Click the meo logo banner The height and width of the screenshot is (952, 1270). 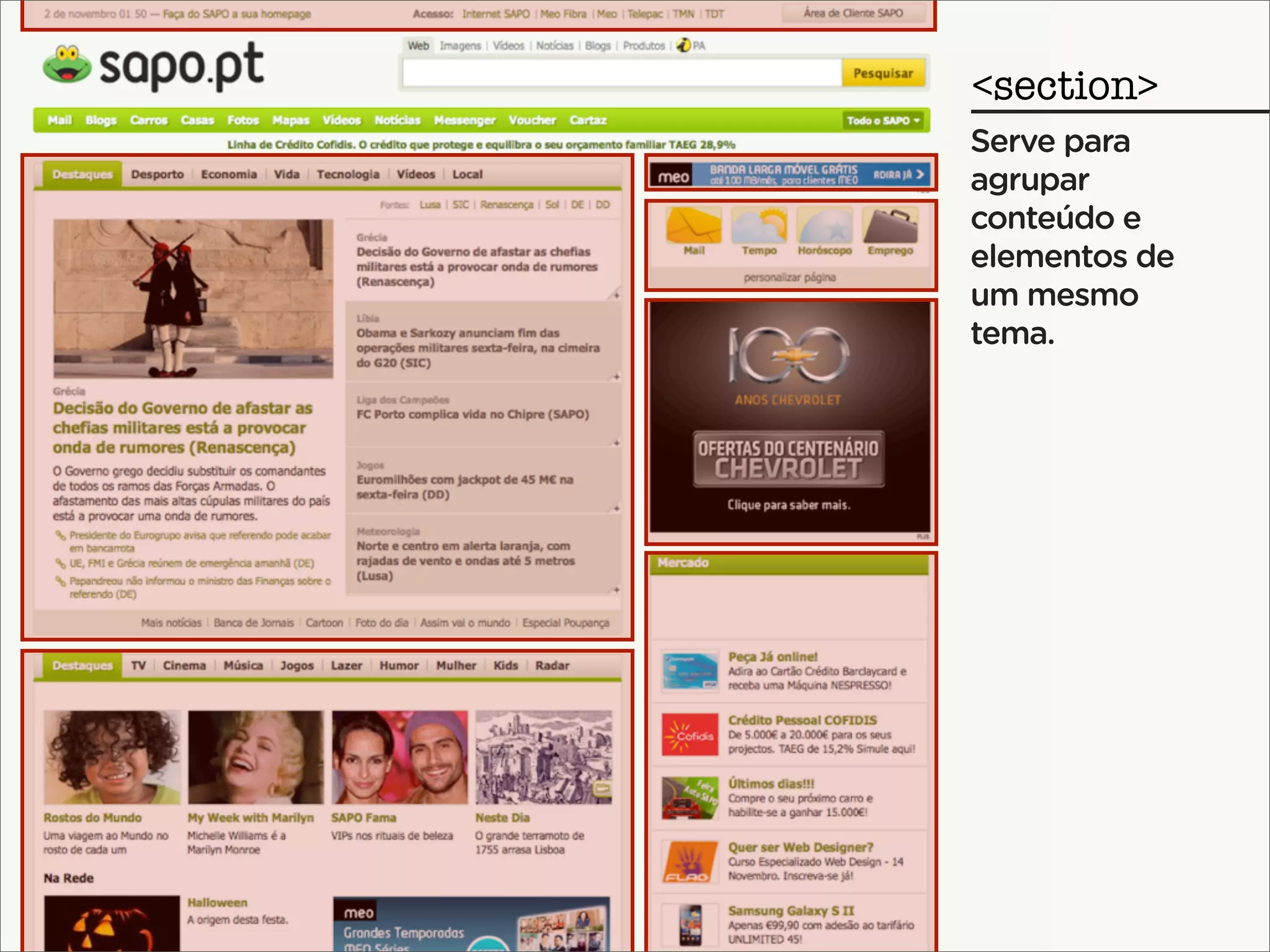(673, 176)
